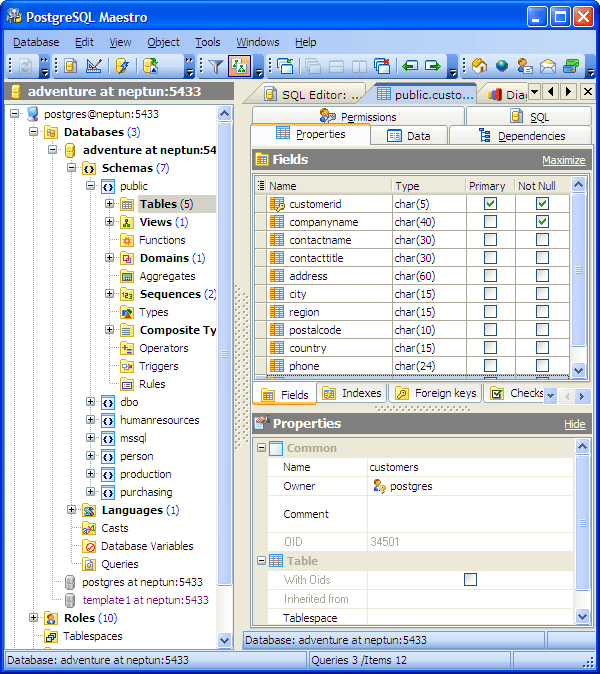Toggle Not Null checkbox for companyname

[x=542, y=222]
